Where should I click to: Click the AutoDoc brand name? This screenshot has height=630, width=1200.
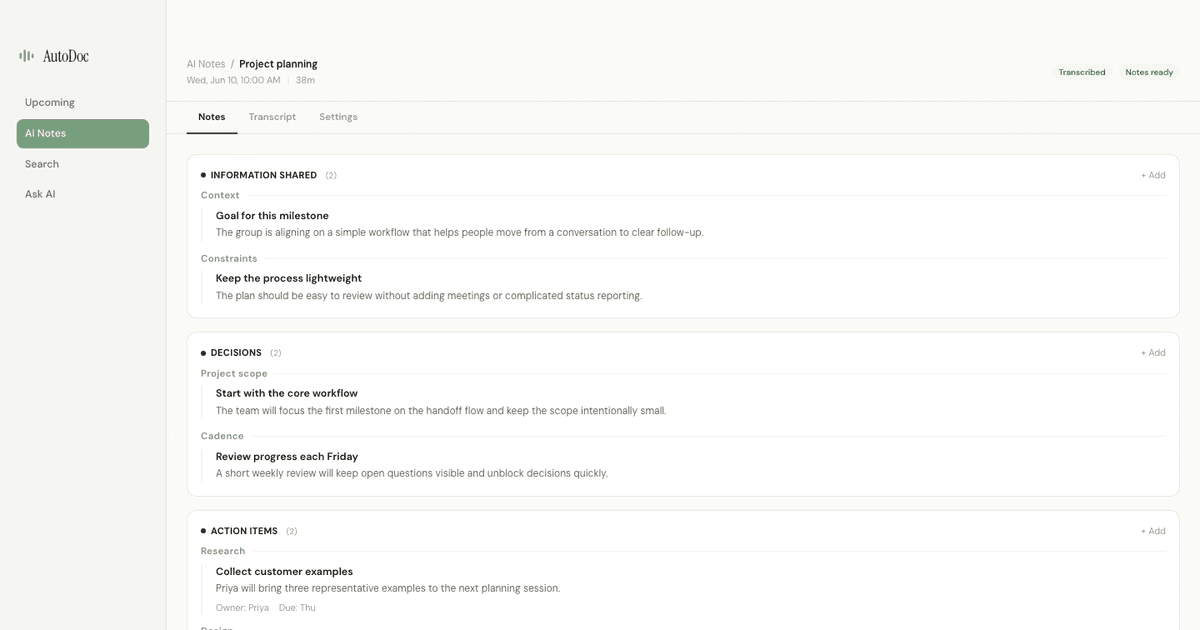tap(66, 56)
